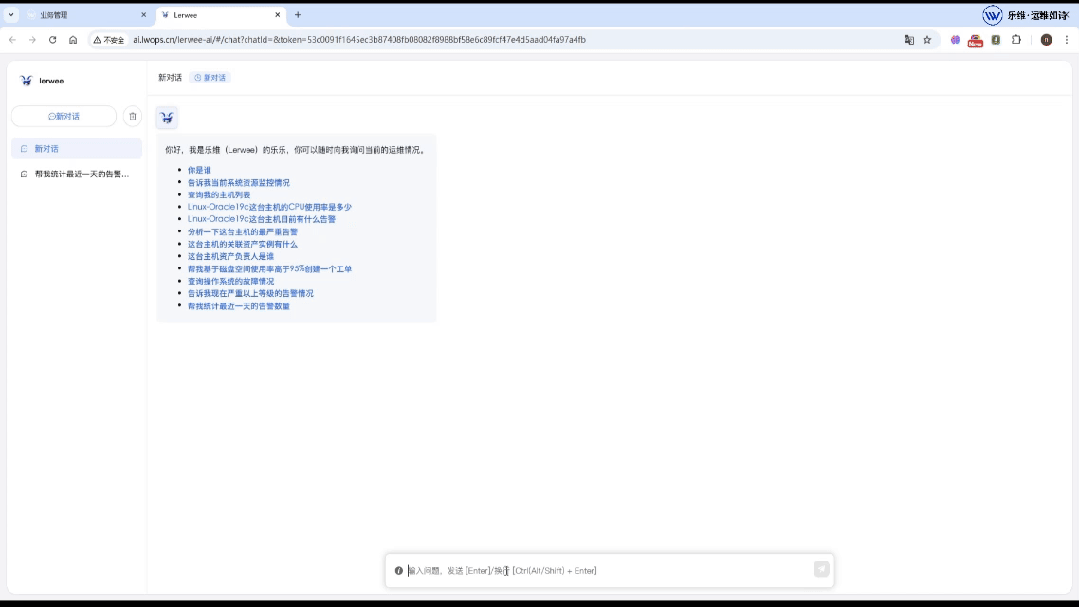Click the send message paper-plane icon

822,569
